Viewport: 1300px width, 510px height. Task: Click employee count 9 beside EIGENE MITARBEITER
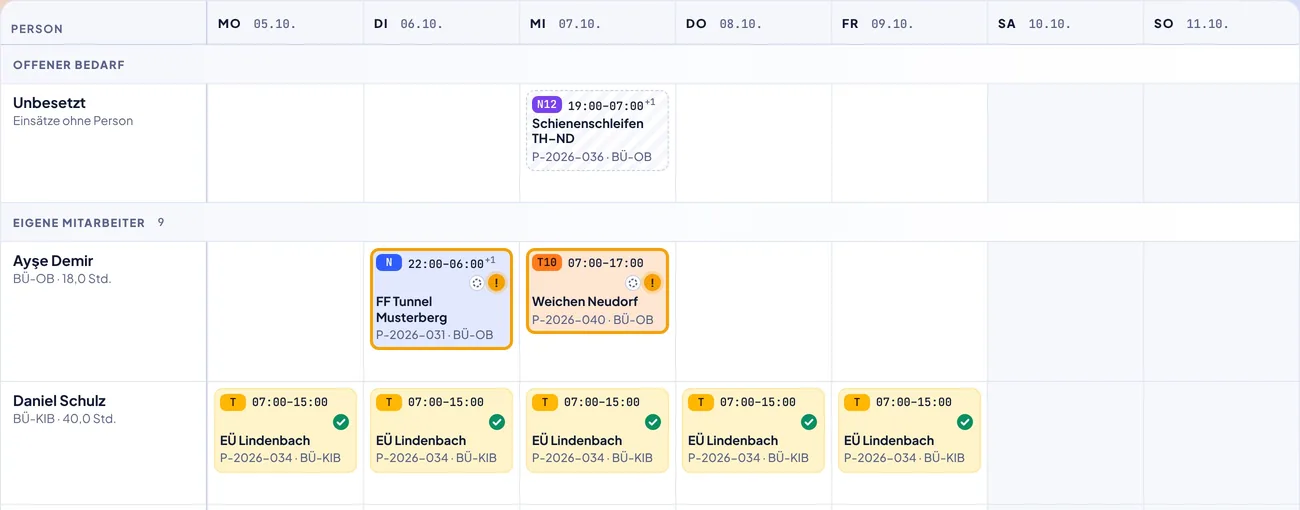click(x=161, y=222)
